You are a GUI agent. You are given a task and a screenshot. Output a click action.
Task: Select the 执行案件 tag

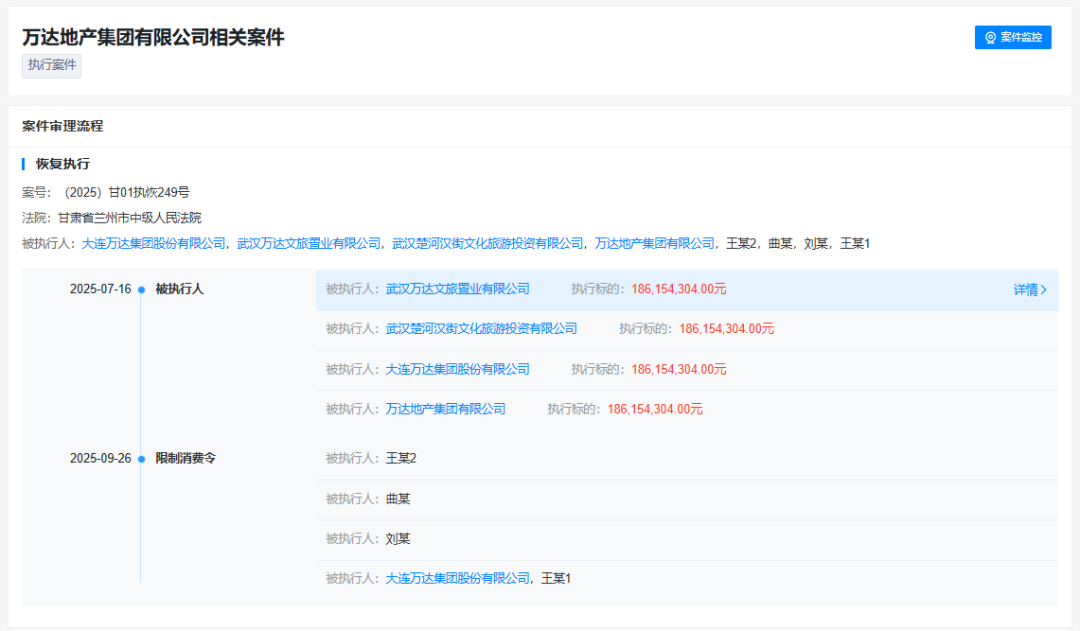(x=52, y=65)
